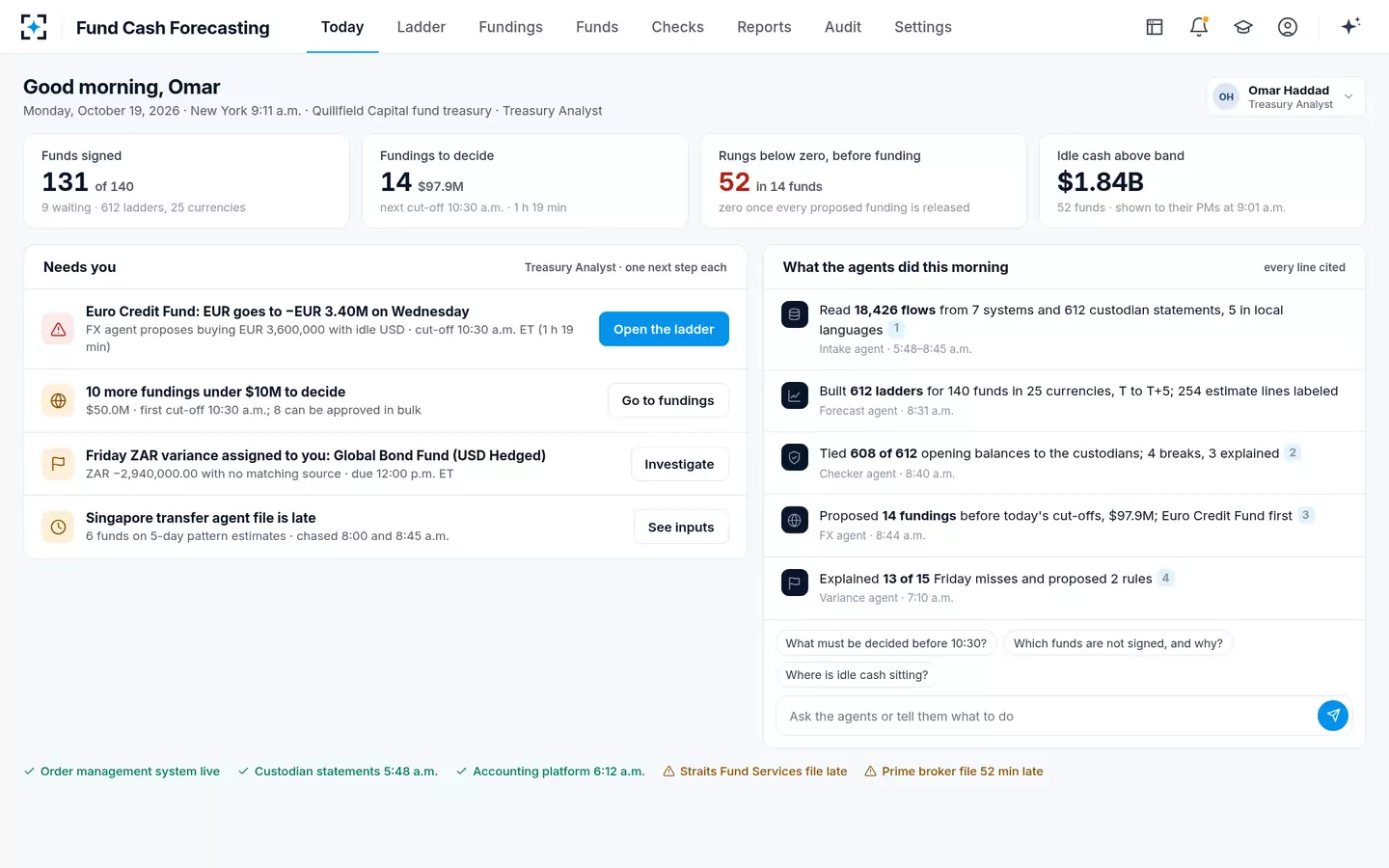Click the Fund Cash Forecasting logo icon
The width and height of the screenshot is (1389, 868).
tap(34, 27)
